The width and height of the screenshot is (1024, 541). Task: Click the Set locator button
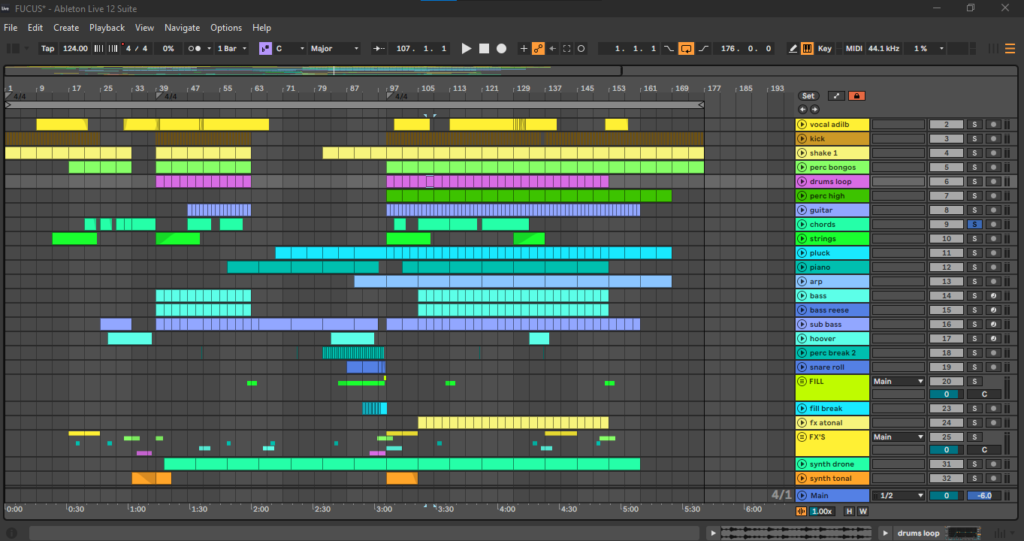[808, 96]
